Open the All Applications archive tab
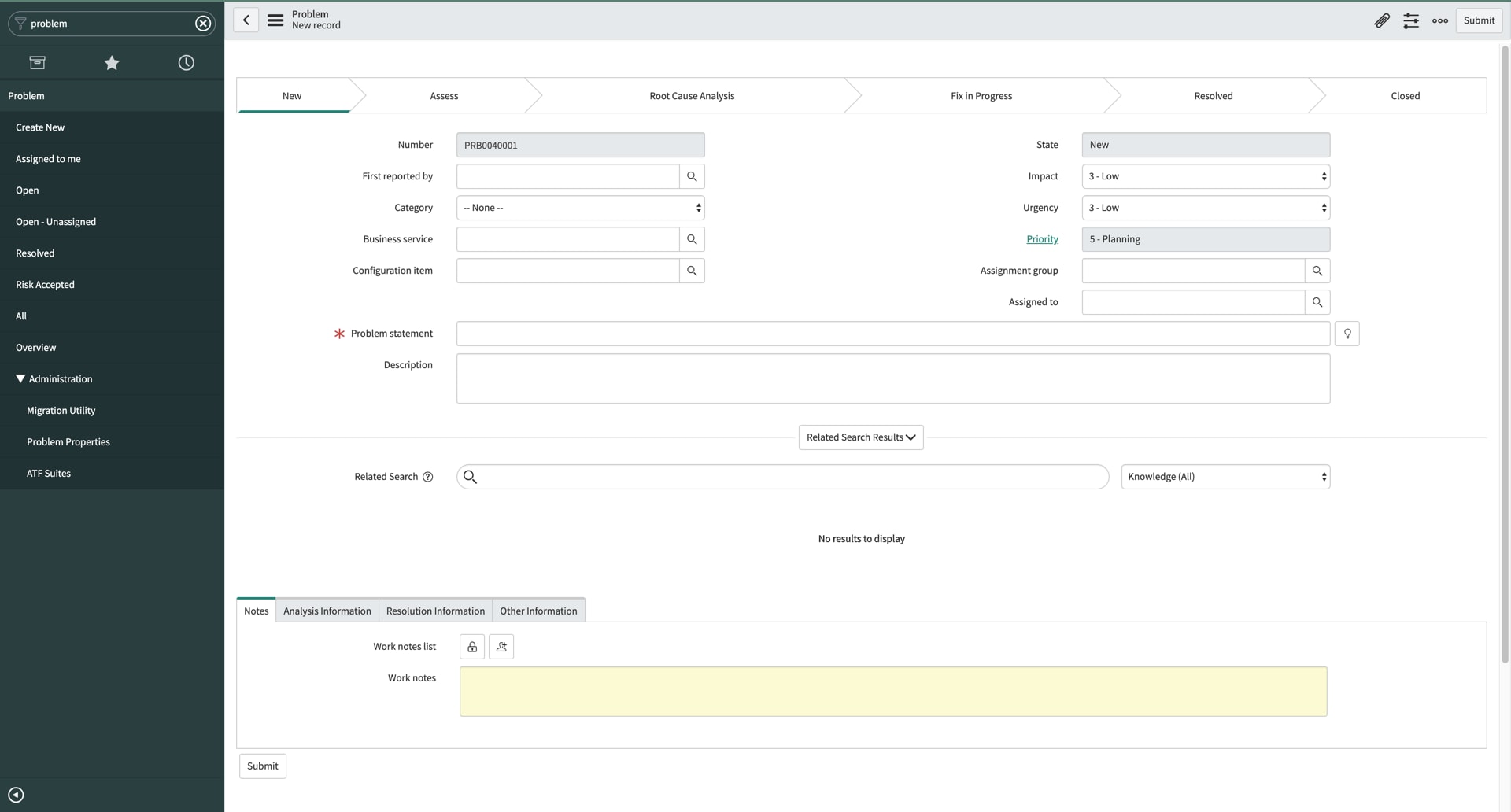The image size is (1511, 812). (x=37, y=63)
